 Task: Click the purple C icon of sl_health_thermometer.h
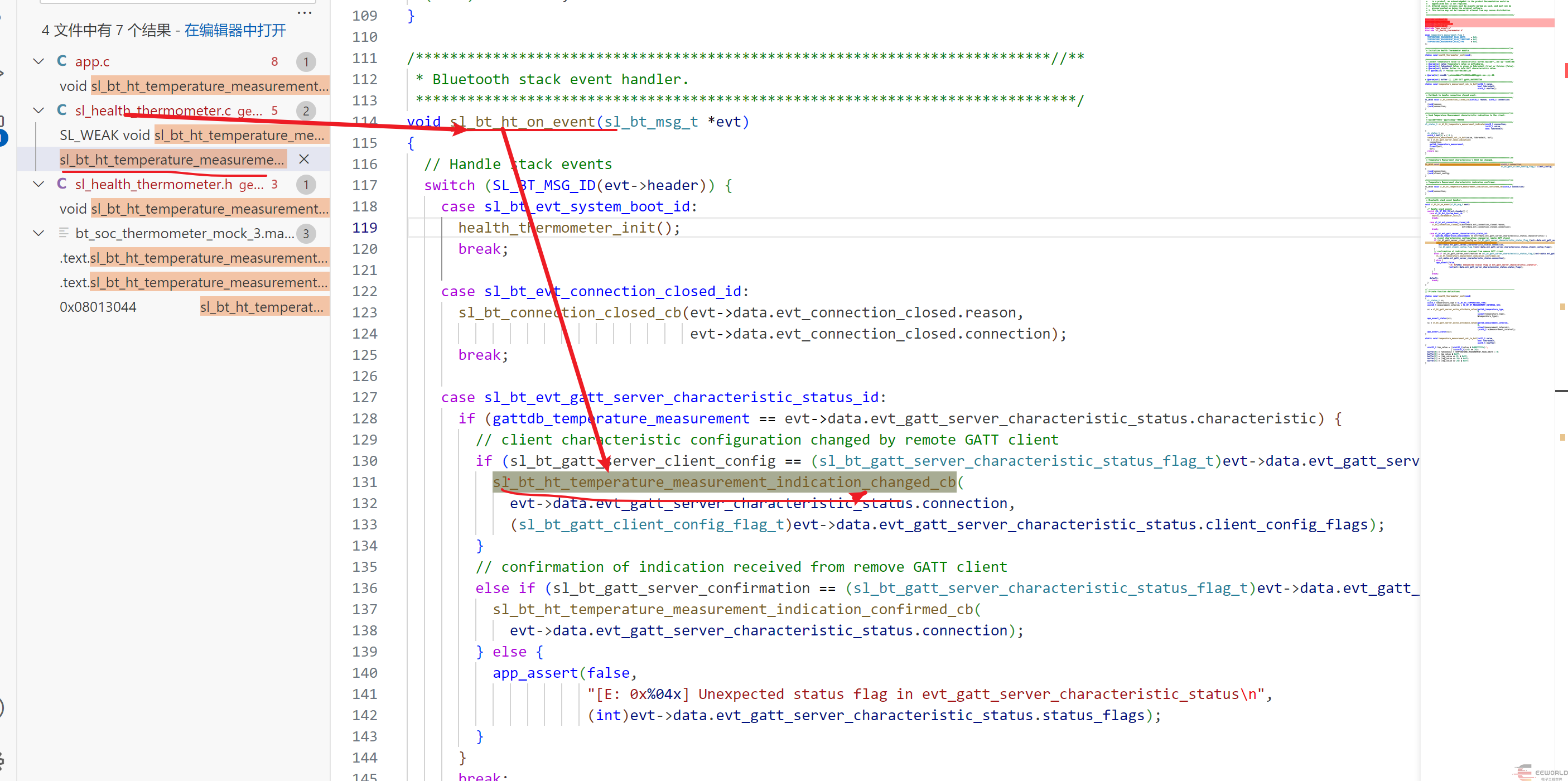[x=61, y=184]
